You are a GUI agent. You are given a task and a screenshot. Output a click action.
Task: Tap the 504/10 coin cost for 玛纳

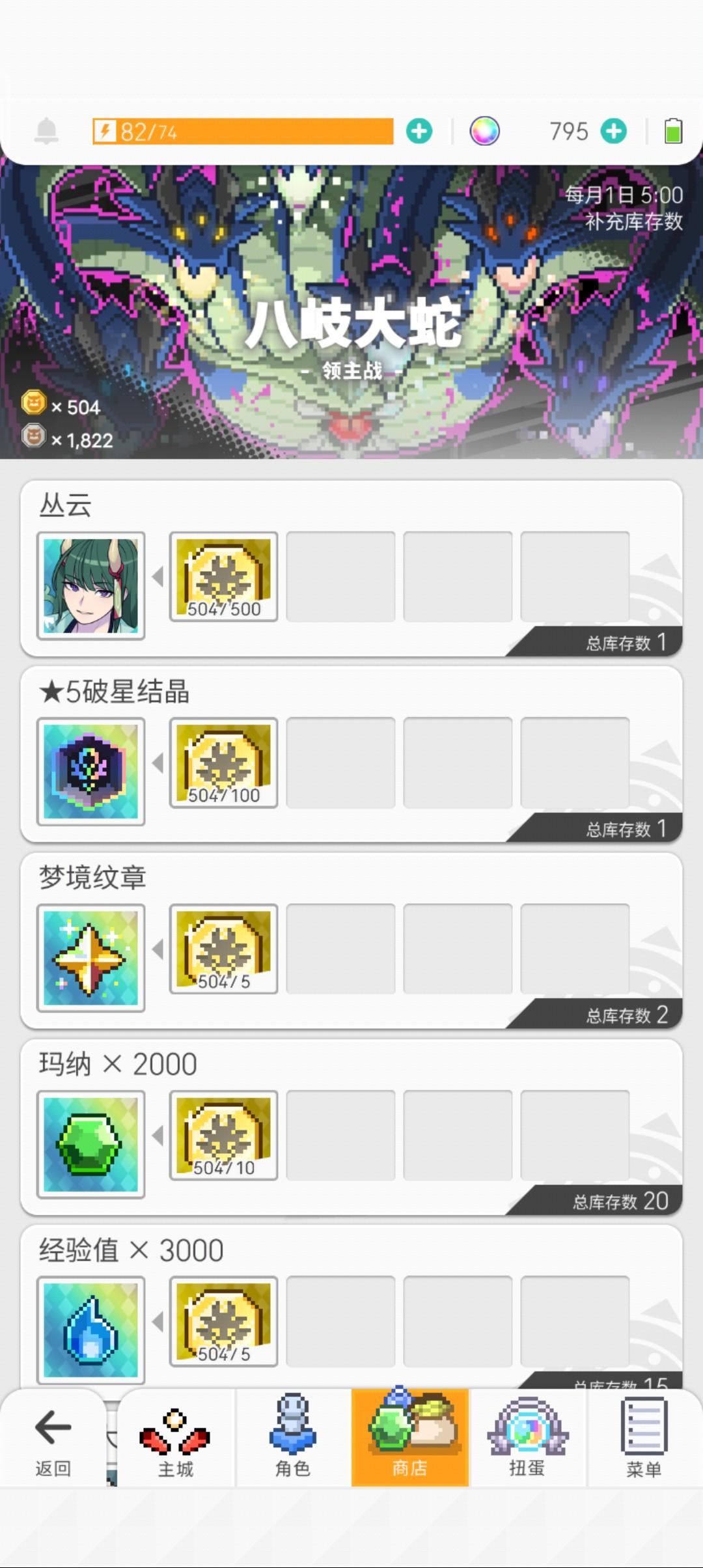224,1136
